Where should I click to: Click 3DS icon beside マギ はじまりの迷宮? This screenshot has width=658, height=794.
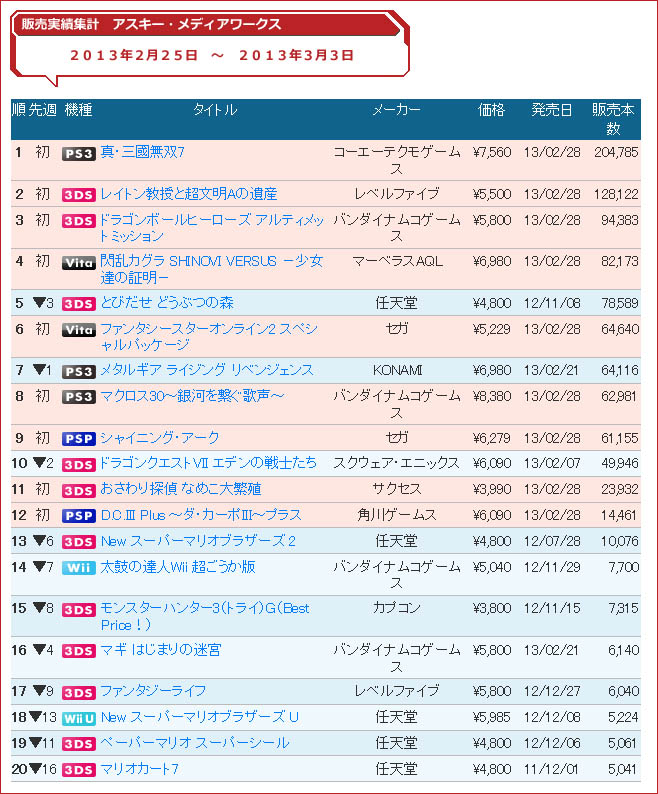[79, 651]
